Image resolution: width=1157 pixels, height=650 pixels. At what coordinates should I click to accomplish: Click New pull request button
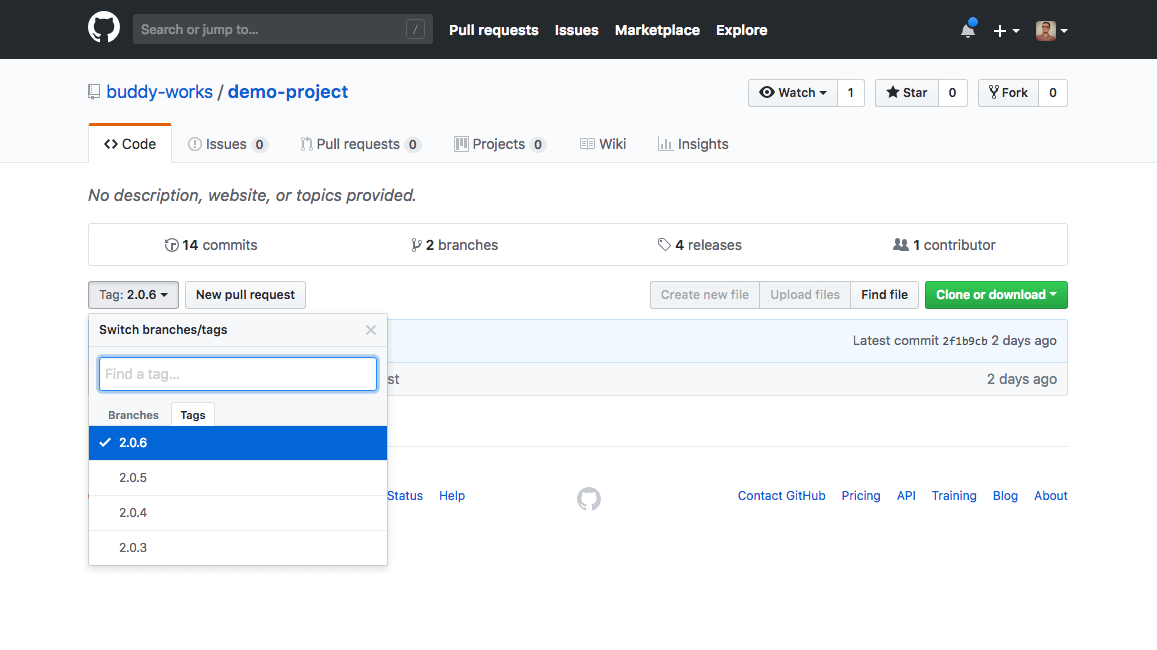point(245,295)
